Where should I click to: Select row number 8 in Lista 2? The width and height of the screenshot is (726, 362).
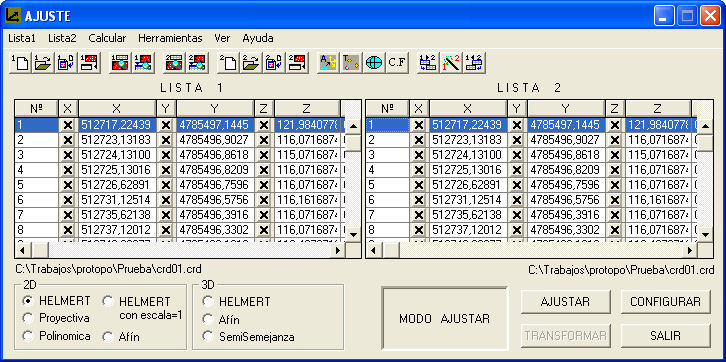point(388,230)
